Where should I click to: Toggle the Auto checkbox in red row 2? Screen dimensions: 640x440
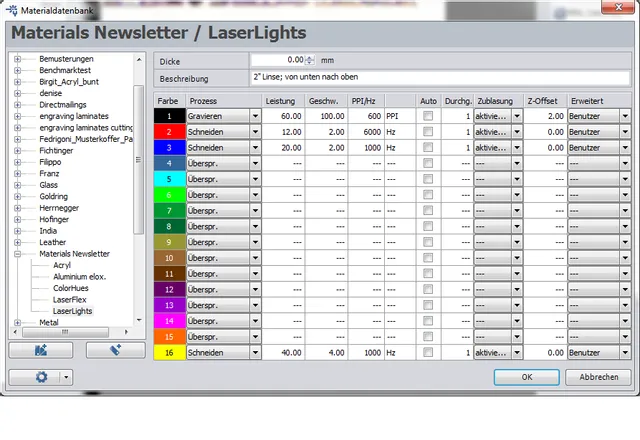coord(428,132)
